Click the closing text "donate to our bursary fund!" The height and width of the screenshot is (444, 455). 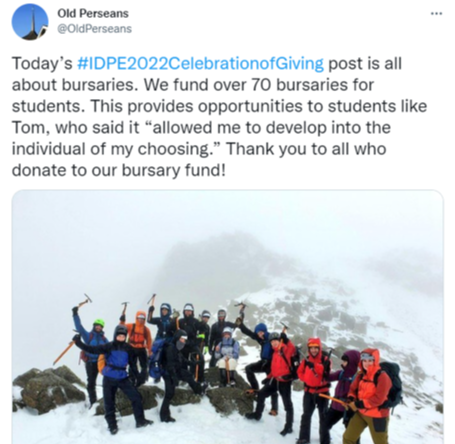119,170
